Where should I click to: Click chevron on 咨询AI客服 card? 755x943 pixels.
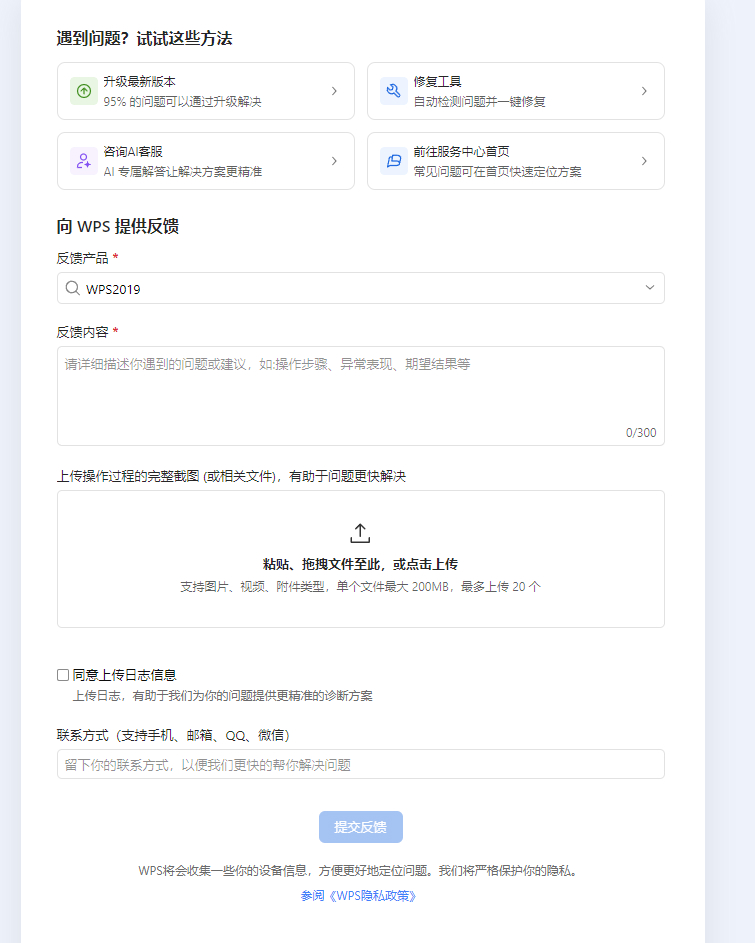click(334, 161)
